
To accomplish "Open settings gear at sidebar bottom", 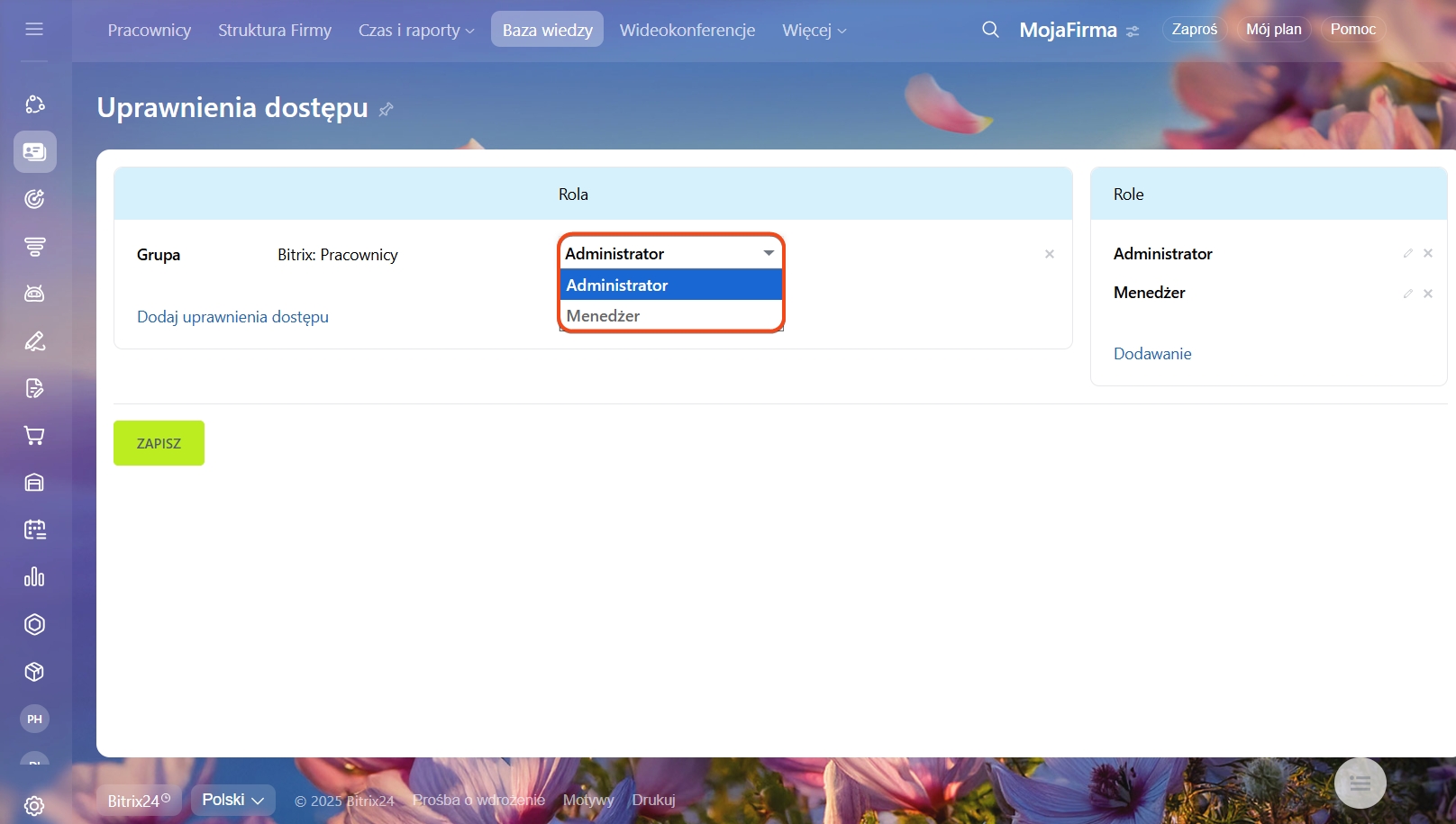I will [x=34, y=805].
